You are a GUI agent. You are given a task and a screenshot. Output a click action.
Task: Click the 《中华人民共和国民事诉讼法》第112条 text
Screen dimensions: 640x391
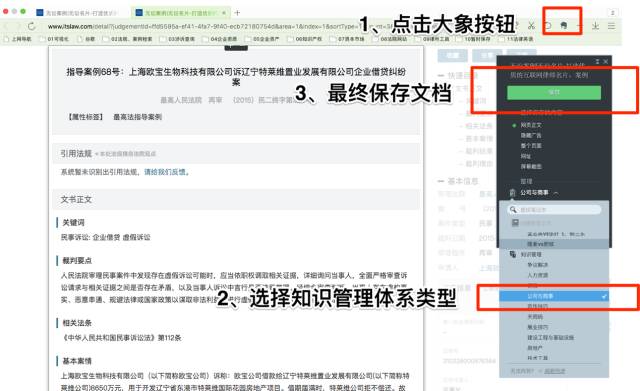coord(121,338)
